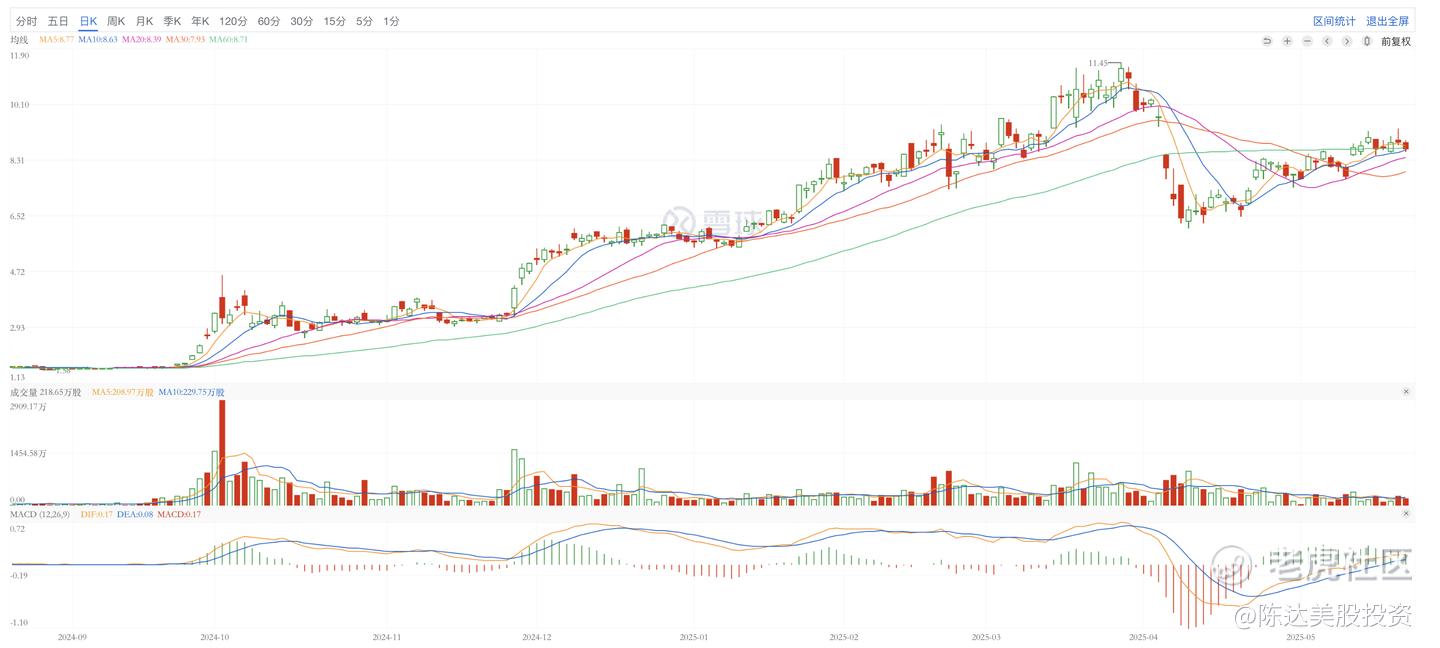Viewport: 1440px width, 648px height.
Task: Click the MA5:8.77 legend value
Action: pos(55,40)
